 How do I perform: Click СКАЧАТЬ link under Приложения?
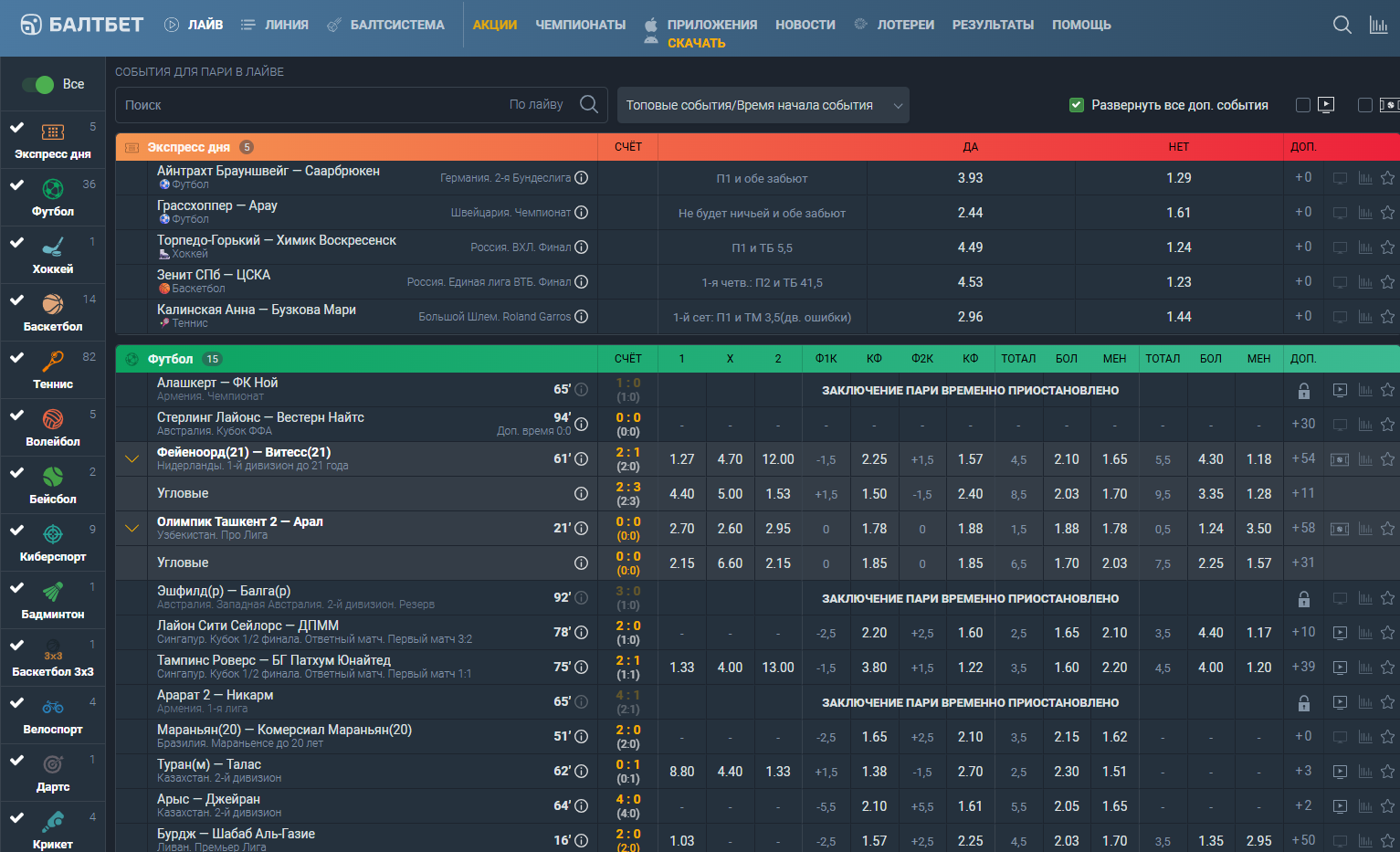pyautogui.click(x=696, y=43)
